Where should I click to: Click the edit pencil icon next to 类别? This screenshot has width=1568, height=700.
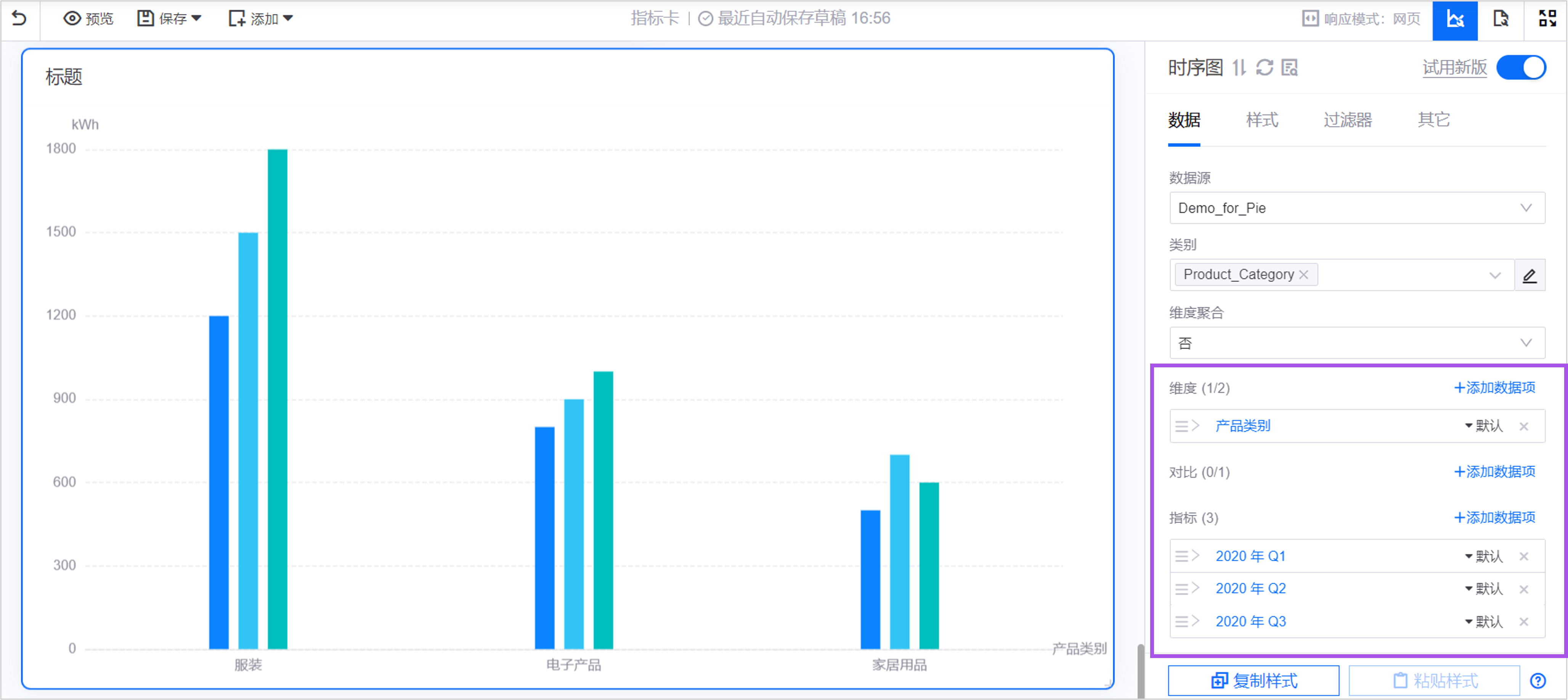pyautogui.click(x=1529, y=275)
